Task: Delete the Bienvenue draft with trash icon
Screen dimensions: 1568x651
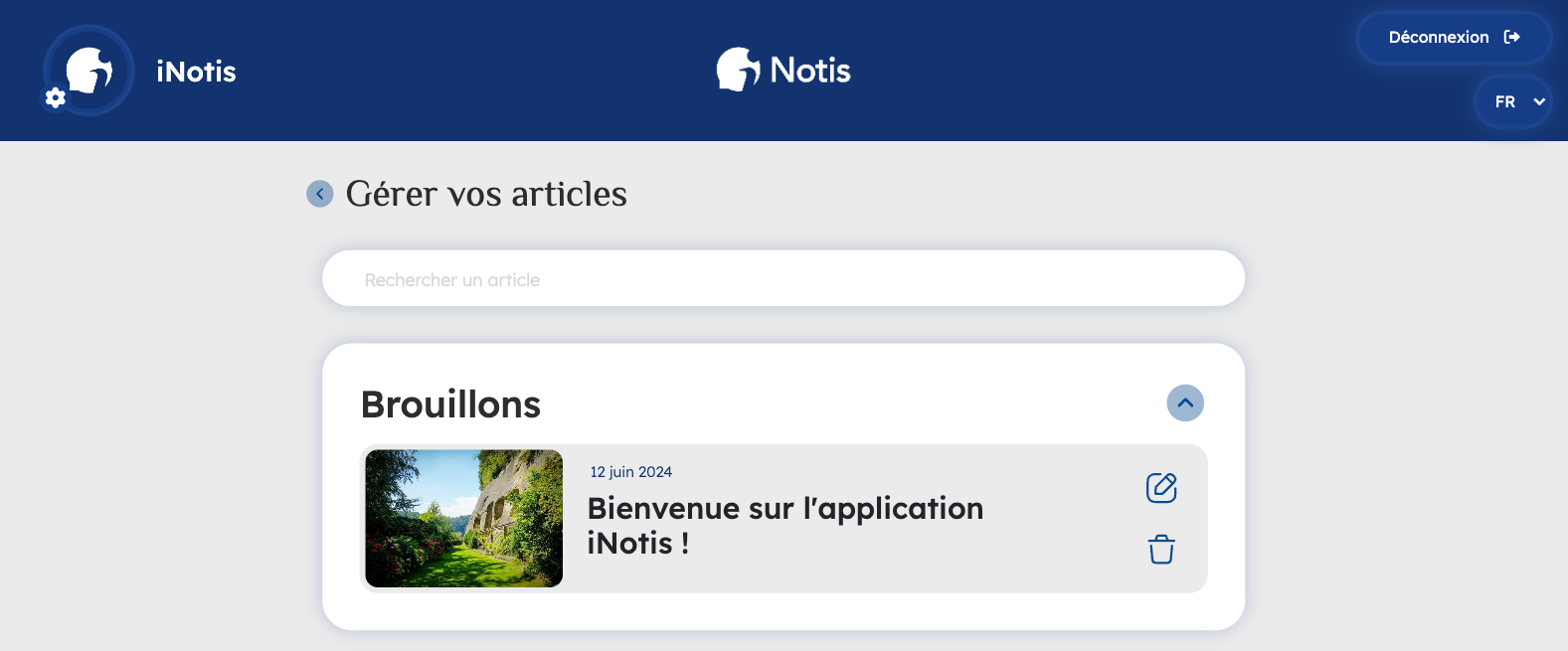Action: (1161, 550)
